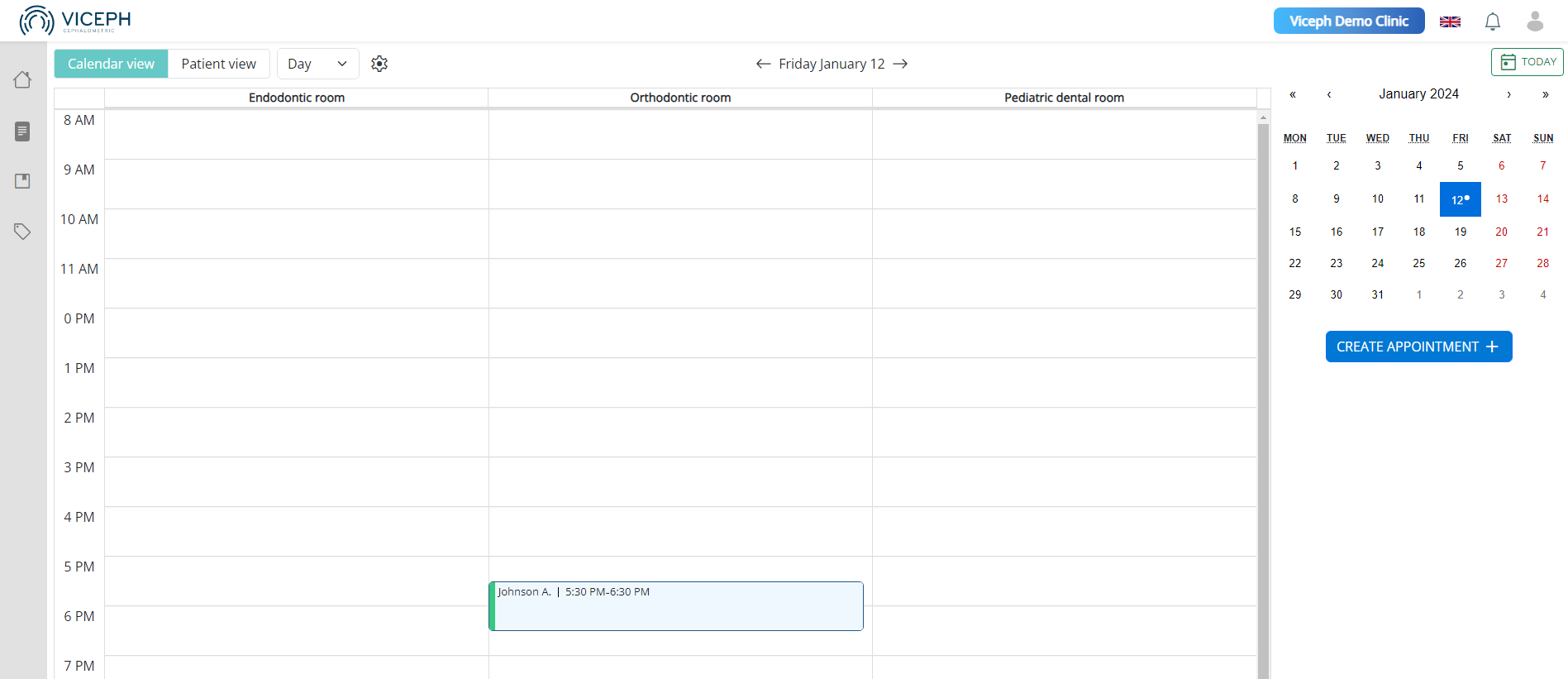Viewport: 1568px width, 679px height.
Task: Open calendar settings gear icon
Action: 379,64
